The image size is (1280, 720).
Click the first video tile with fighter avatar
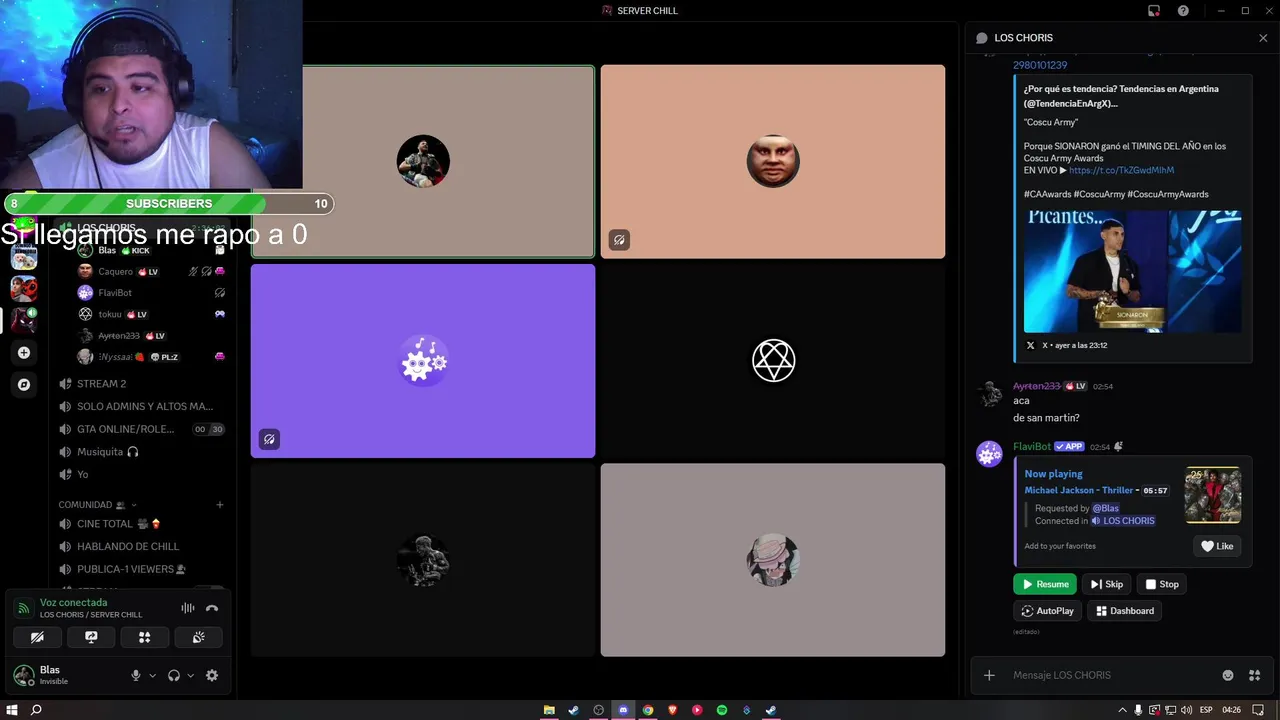(423, 162)
